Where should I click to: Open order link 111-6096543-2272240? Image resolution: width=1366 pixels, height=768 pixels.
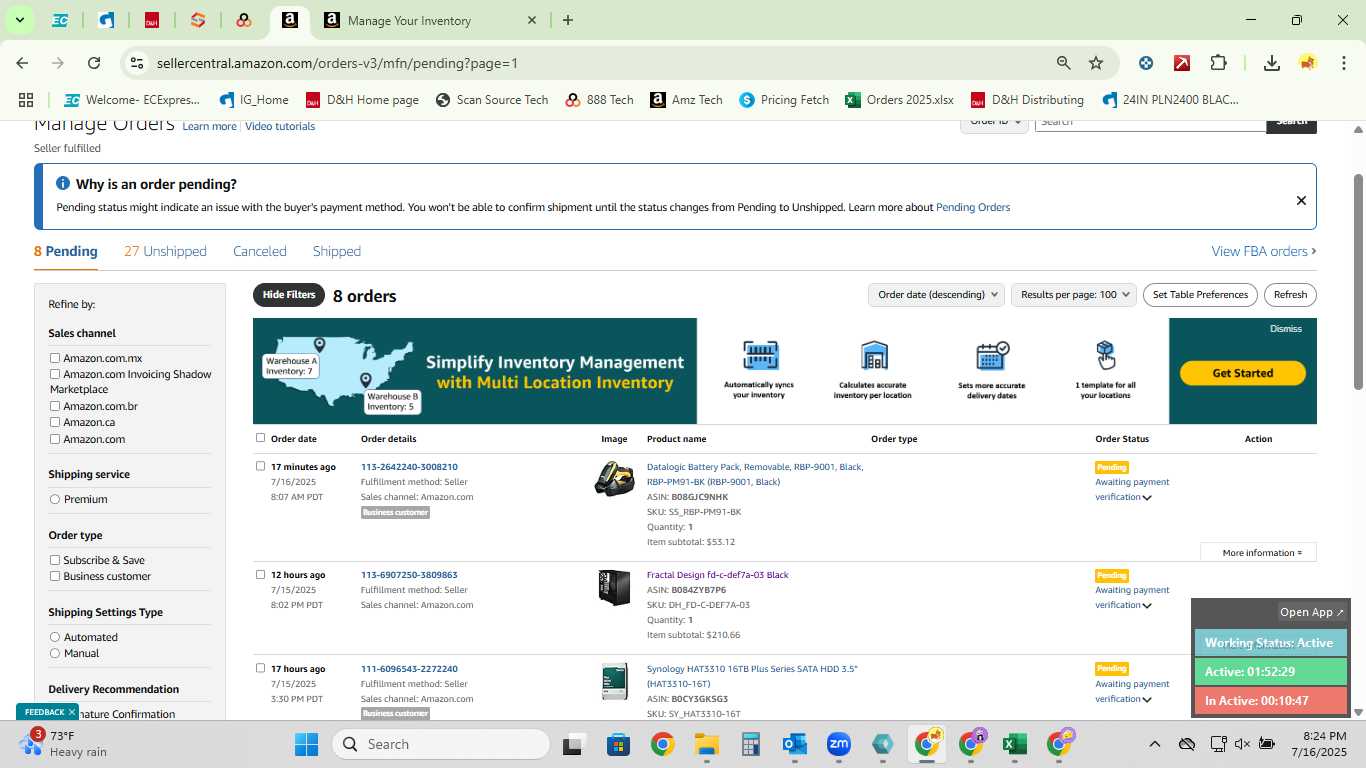coord(409,669)
